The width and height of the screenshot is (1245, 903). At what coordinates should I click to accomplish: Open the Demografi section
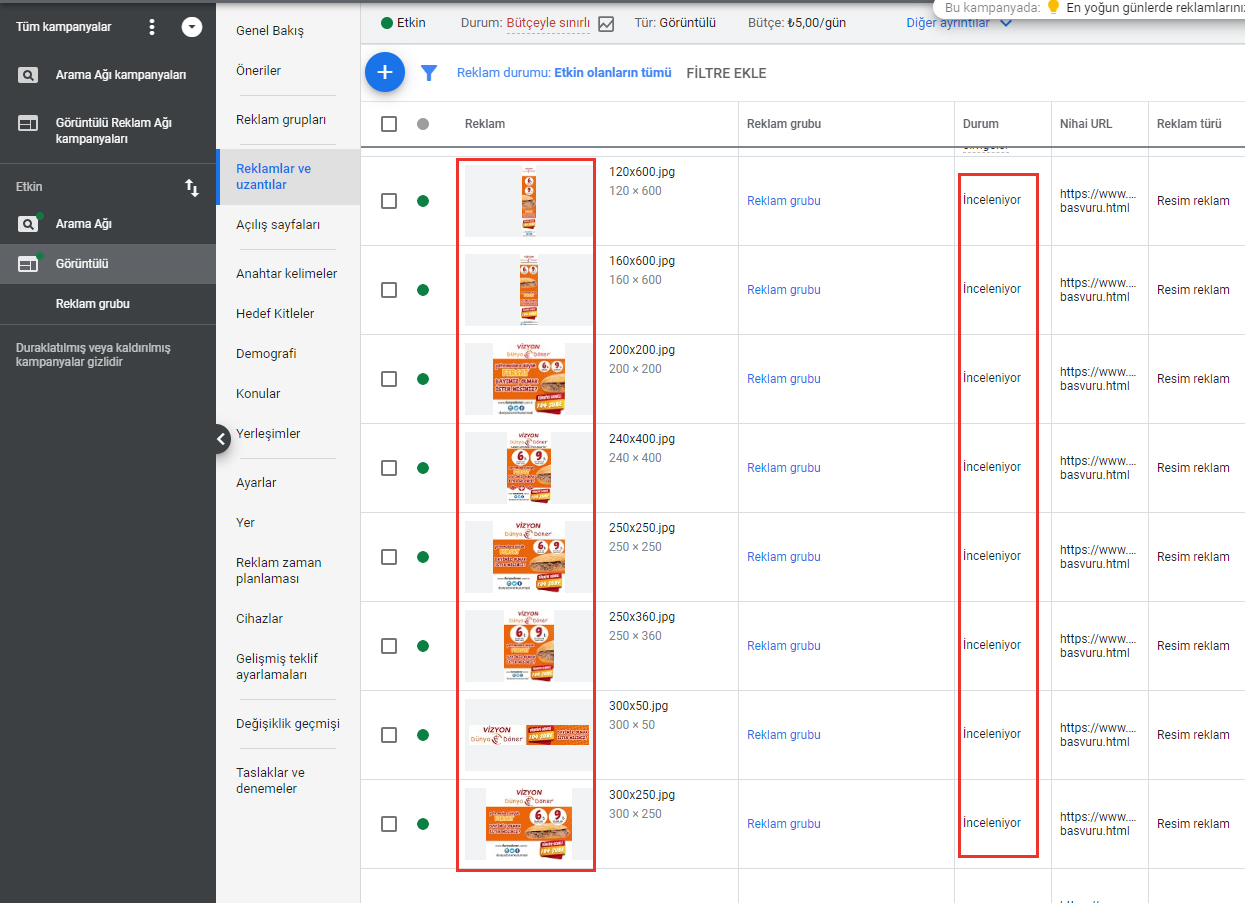pyautogui.click(x=266, y=354)
